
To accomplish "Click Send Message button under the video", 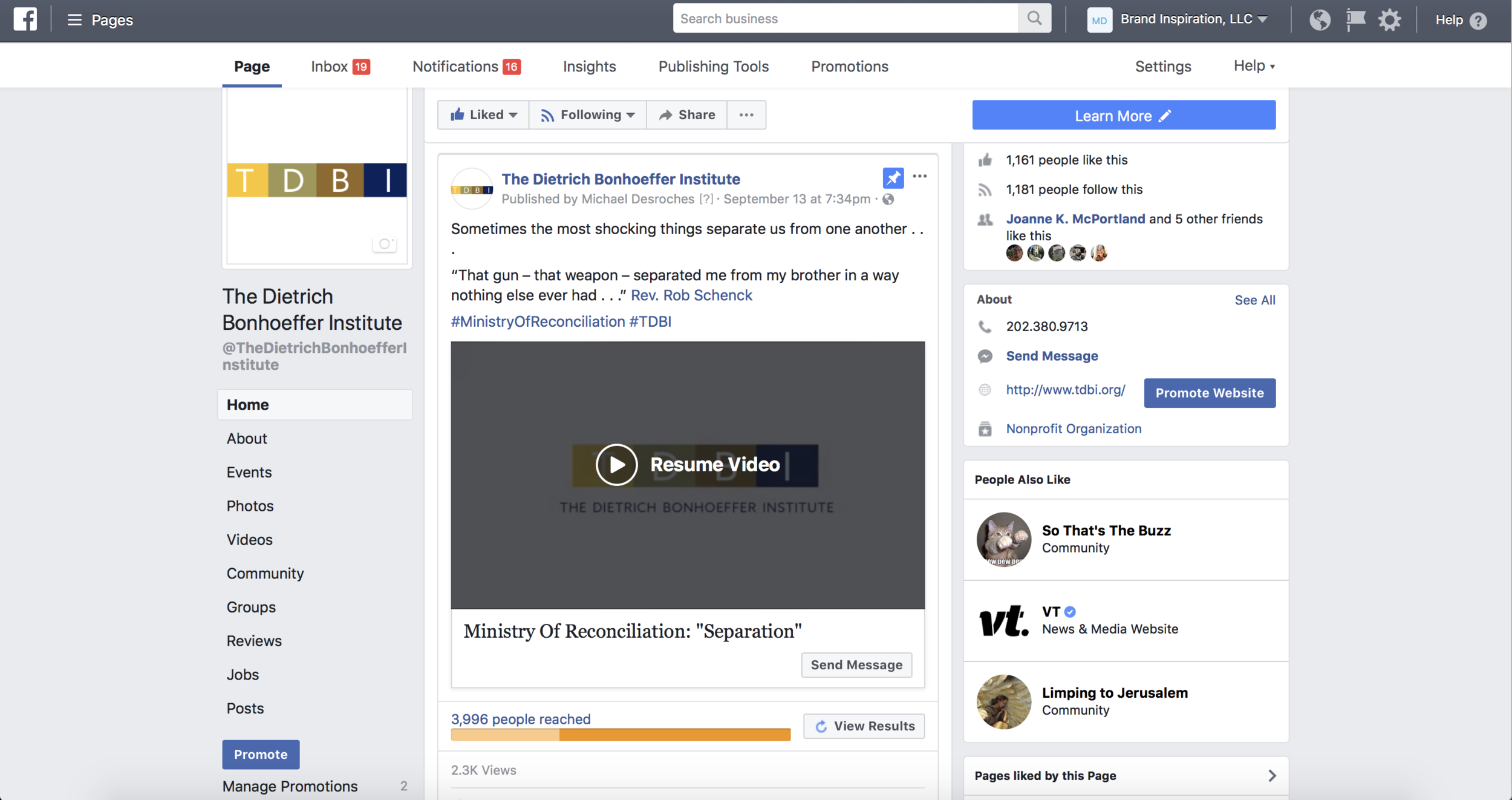I will (856, 665).
